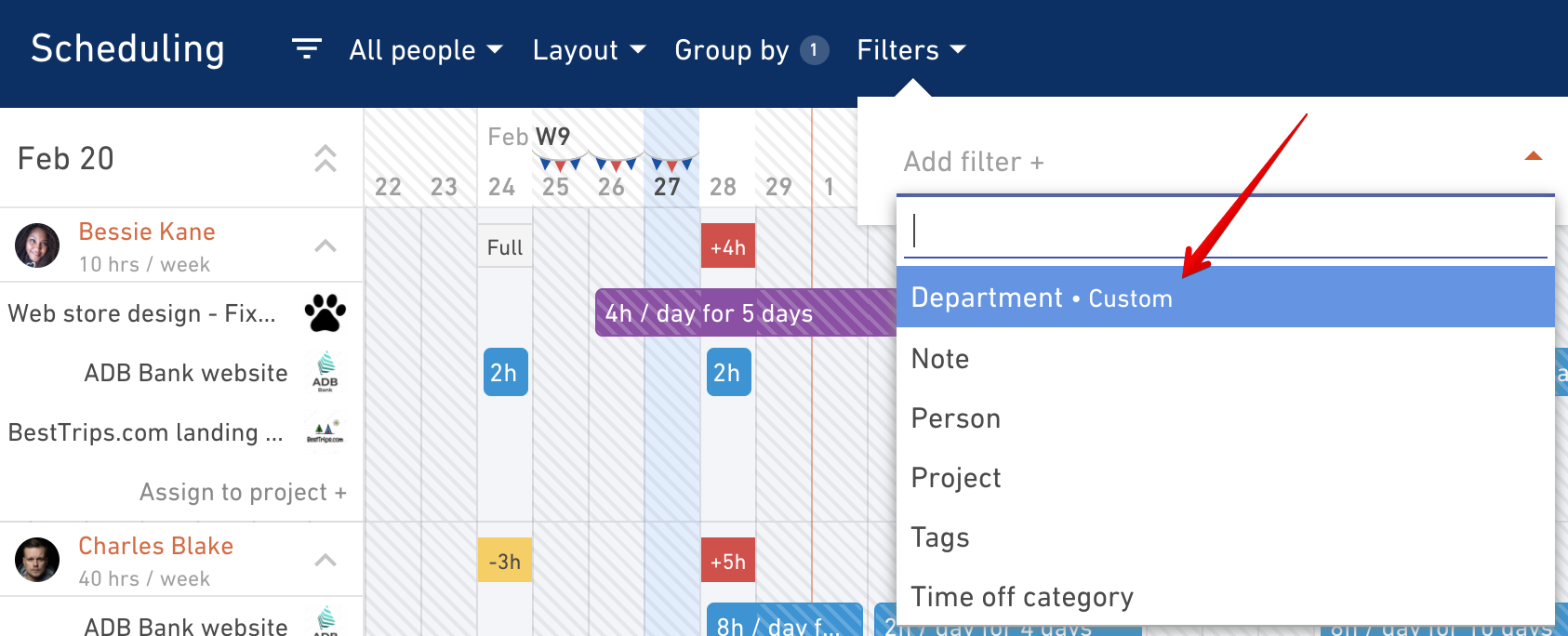This screenshot has height=636, width=1568.
Task: Click the W9 week label
Action: (x=552, y=137)
